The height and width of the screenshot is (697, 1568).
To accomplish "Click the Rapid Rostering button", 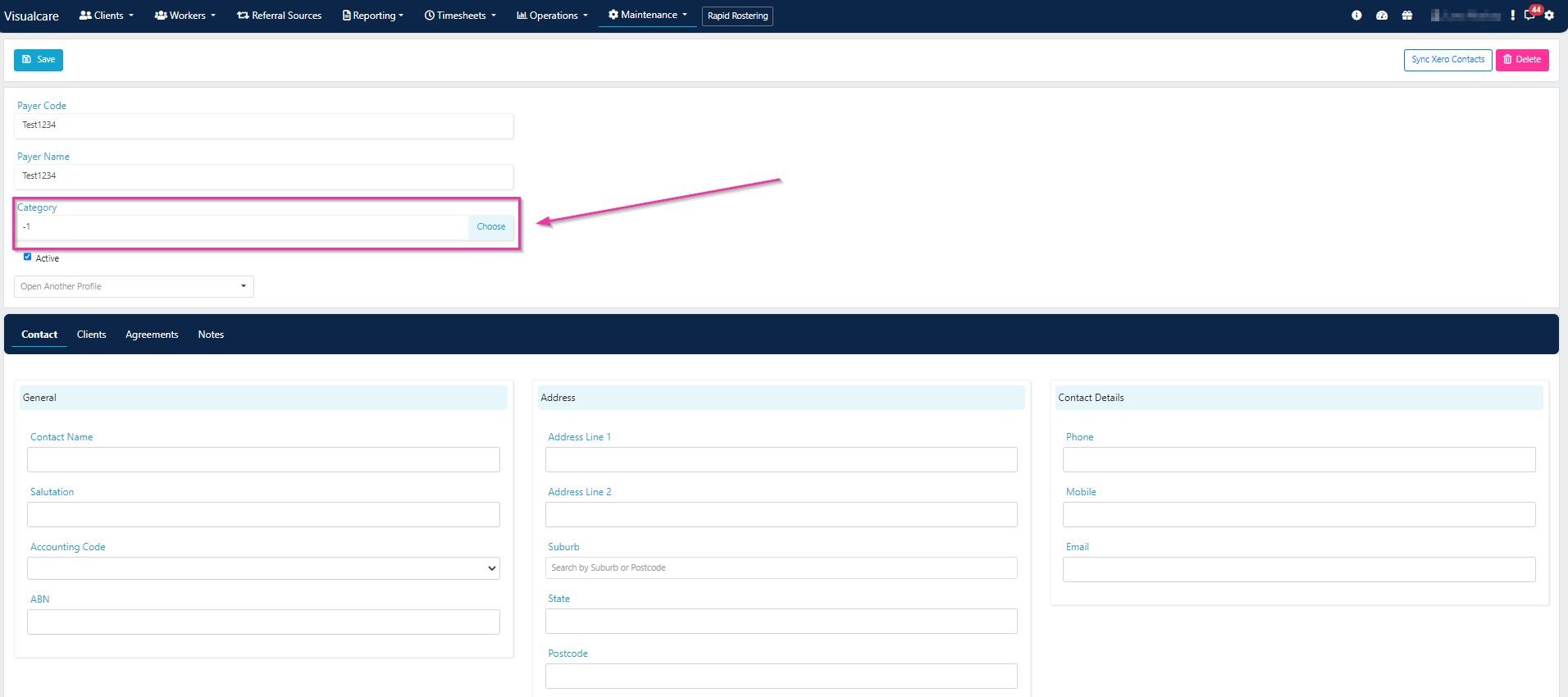I will point(737,16).
